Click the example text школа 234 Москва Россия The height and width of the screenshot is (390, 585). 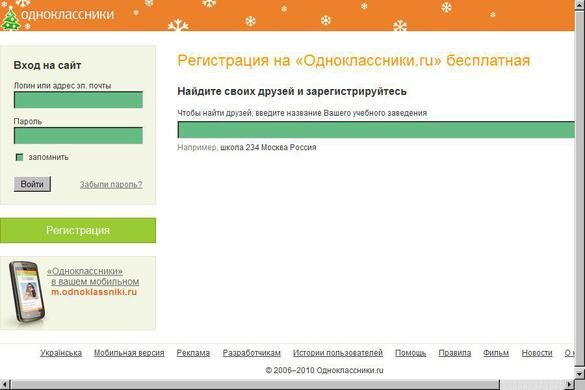268,147
